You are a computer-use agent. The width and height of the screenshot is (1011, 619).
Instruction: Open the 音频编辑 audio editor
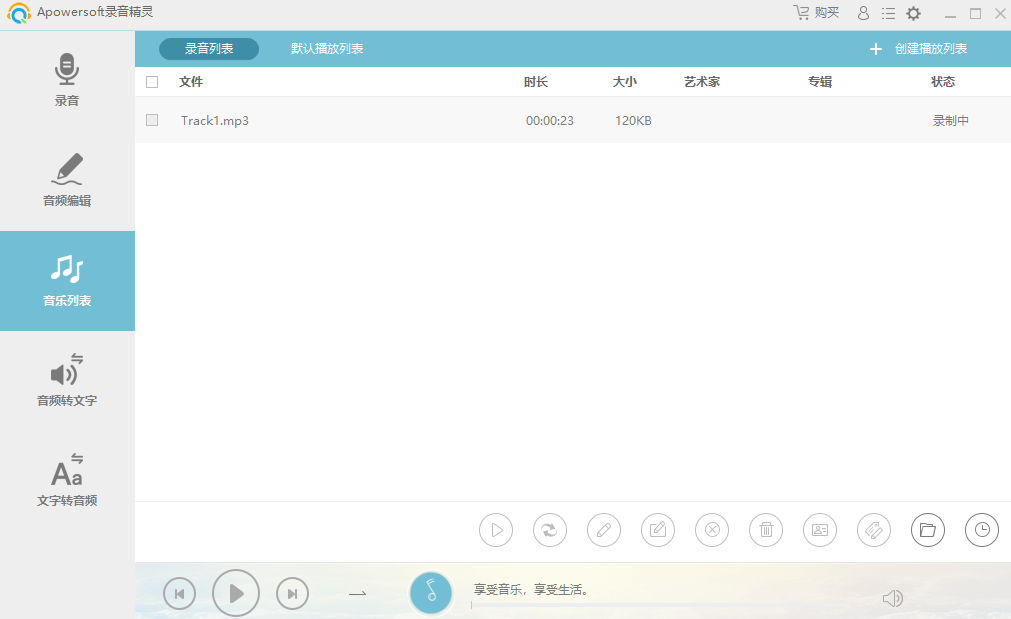[x=67, y=181]
